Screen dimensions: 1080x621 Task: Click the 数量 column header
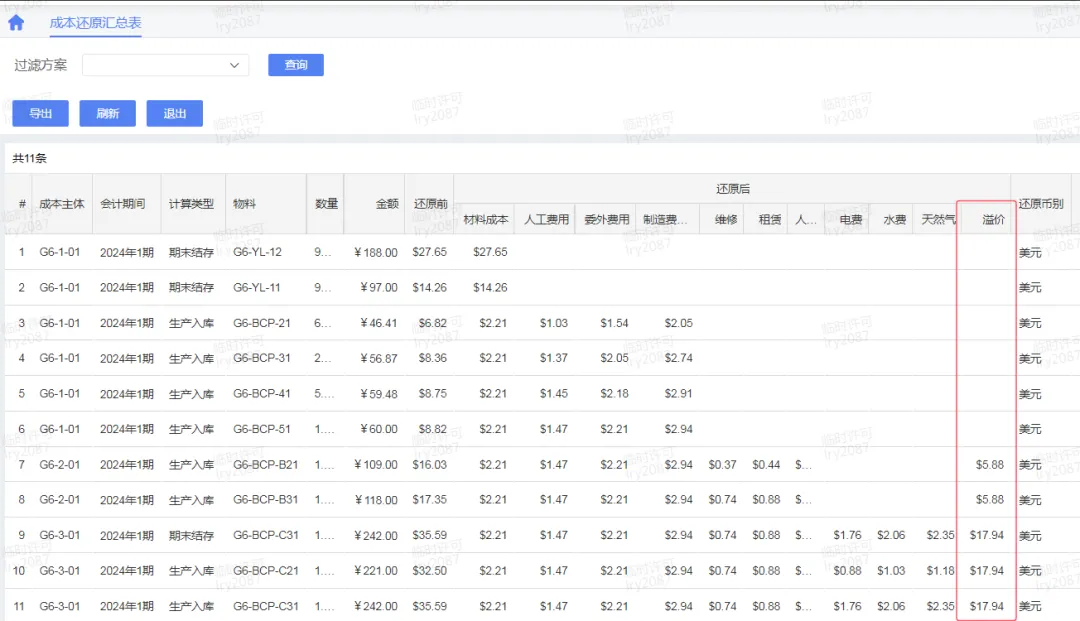[326, 204]
